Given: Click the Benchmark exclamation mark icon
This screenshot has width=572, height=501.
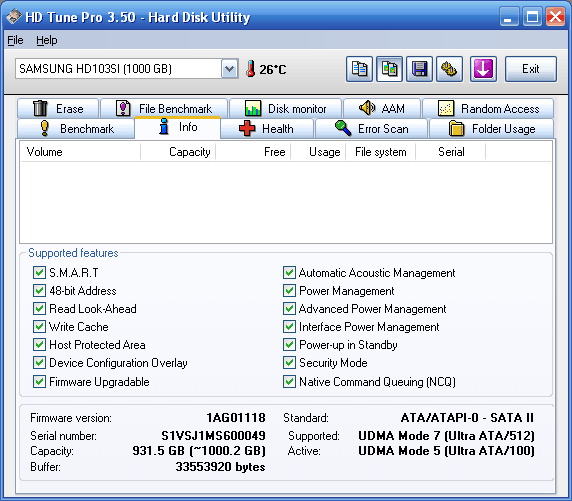Looking at the screenshot, I should 45,128.
